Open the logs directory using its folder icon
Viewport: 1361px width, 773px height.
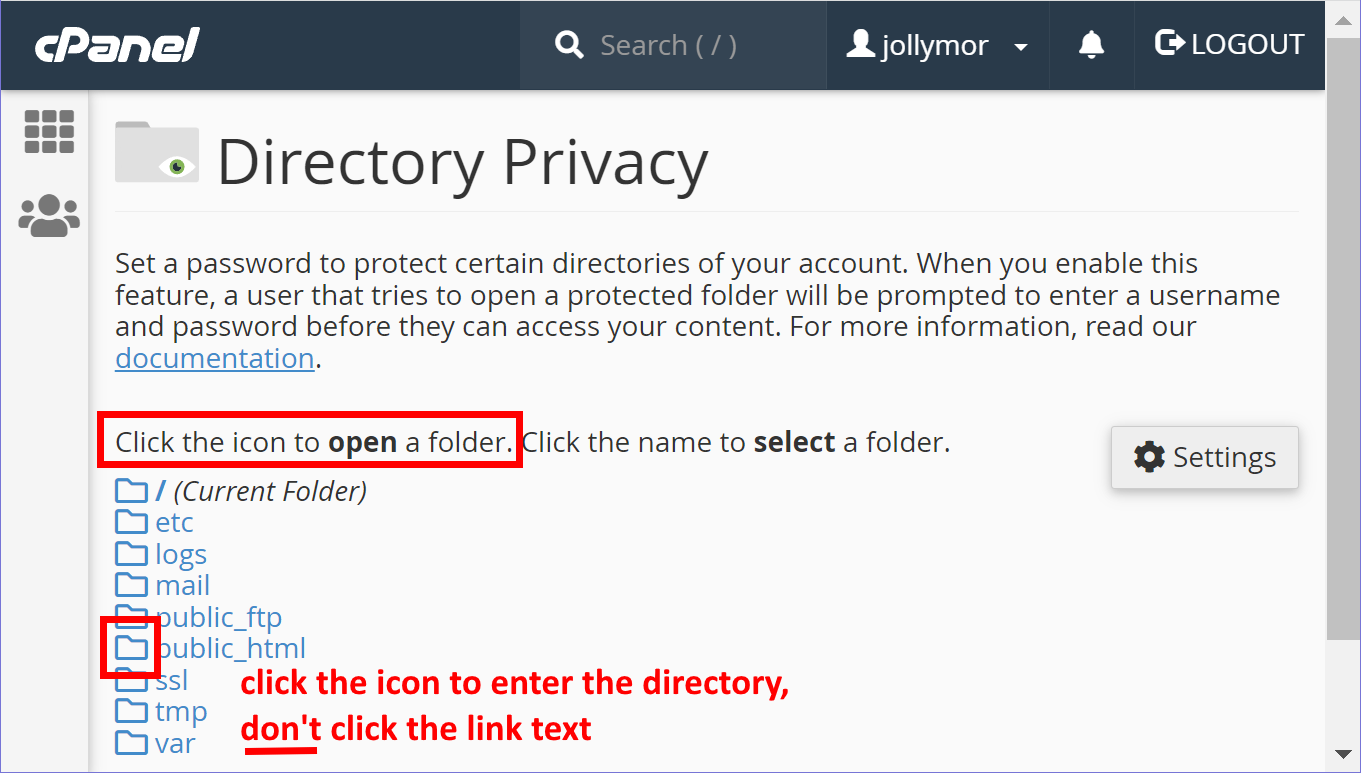[x=131, y=553]
